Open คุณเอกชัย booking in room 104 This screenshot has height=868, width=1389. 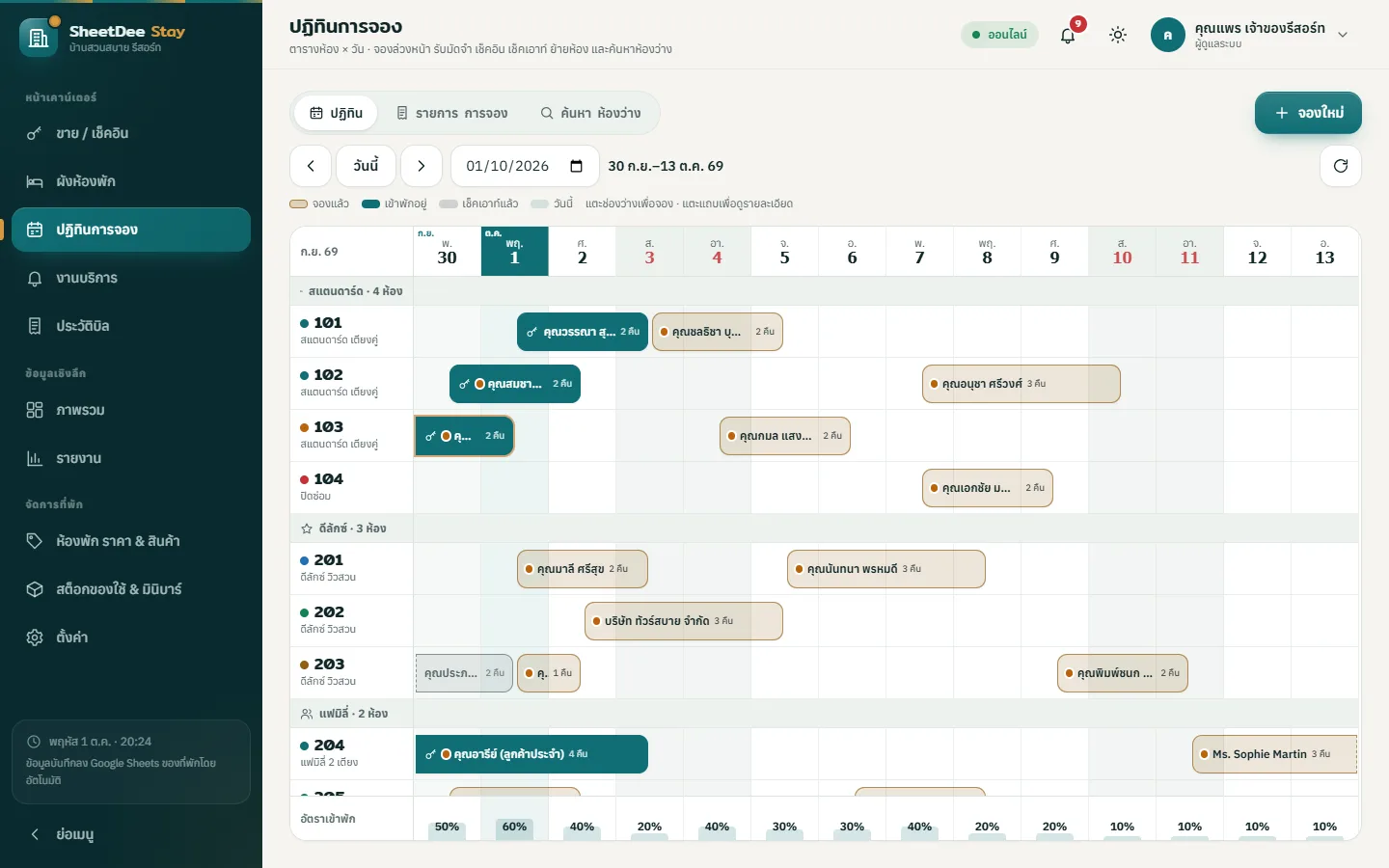pyautogui.click(x=988, y=488)
